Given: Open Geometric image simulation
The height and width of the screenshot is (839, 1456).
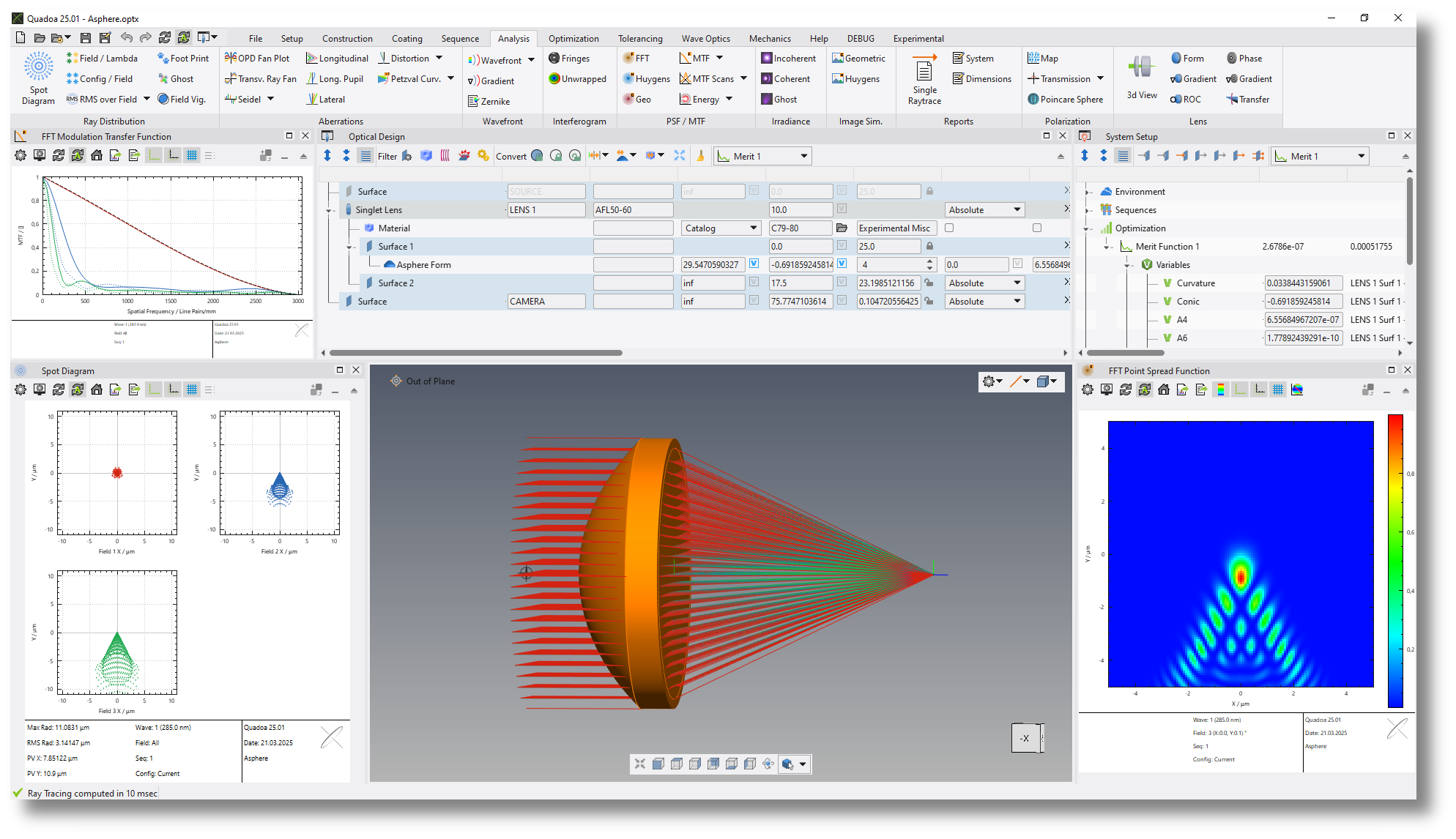Looking at the screenshot, I should [858, 58].
